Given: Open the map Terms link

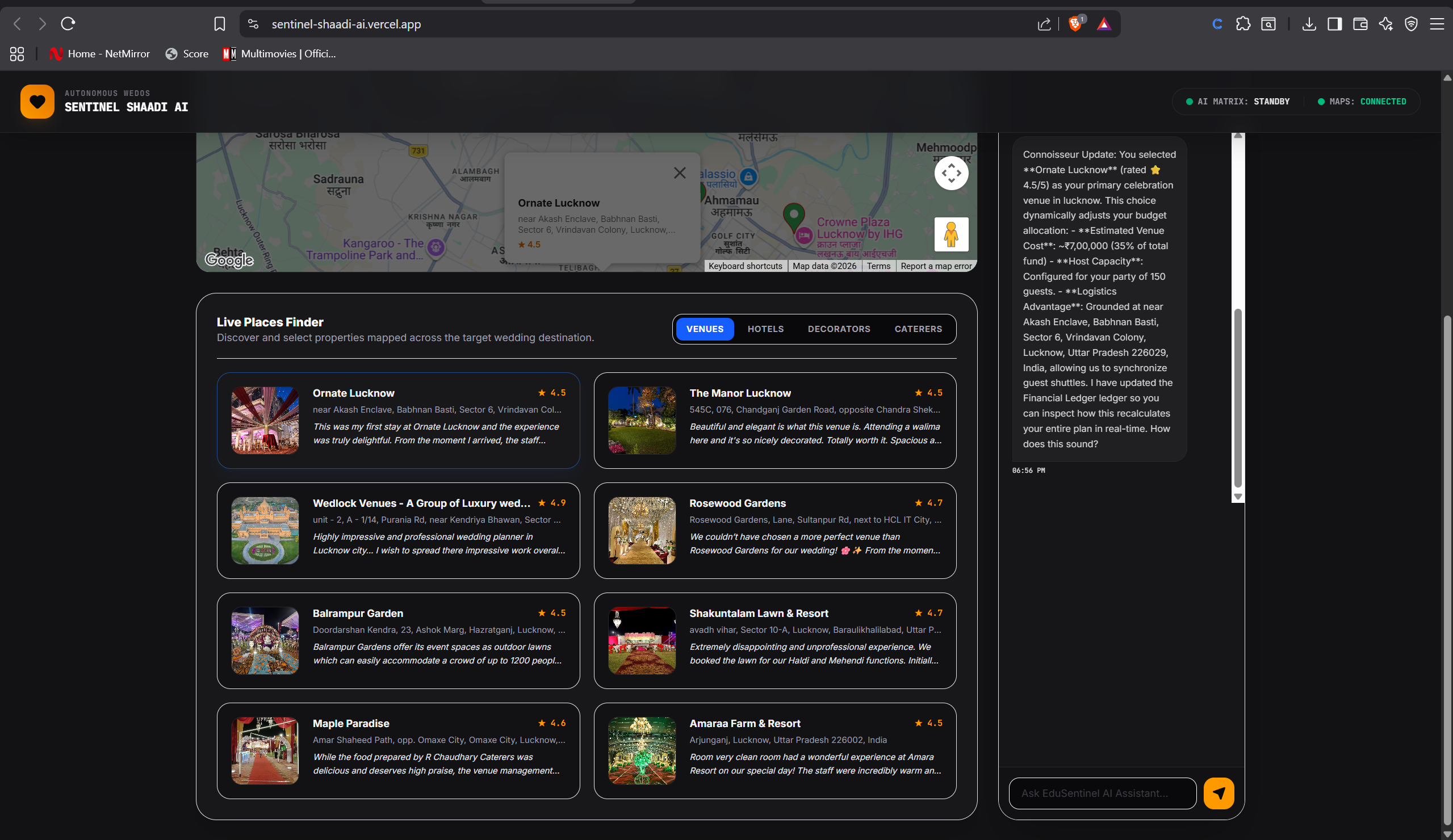Looking at the screenshot, I should (x=878, y=266).
